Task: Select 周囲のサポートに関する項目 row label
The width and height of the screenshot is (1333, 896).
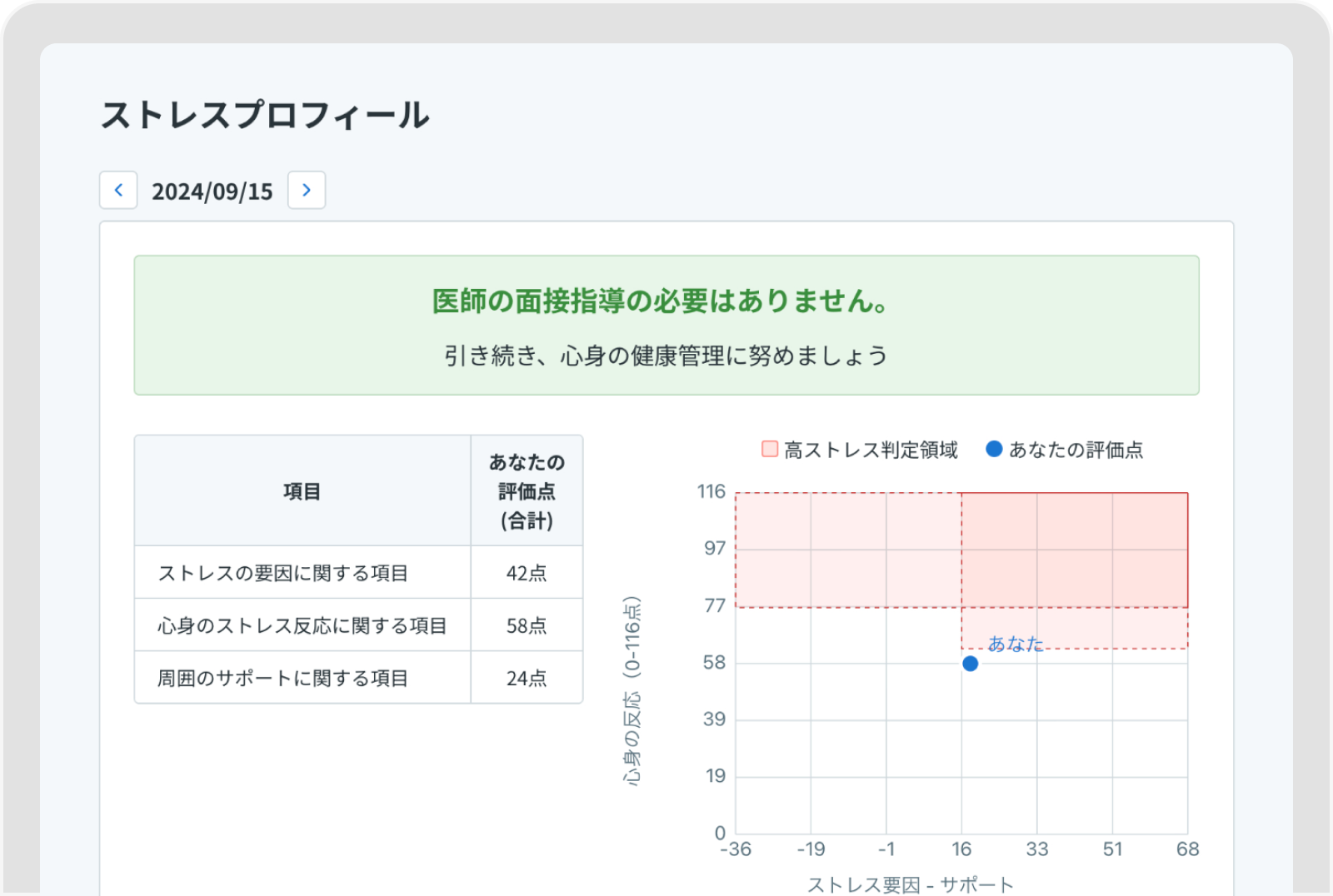Action: point(283,678)
